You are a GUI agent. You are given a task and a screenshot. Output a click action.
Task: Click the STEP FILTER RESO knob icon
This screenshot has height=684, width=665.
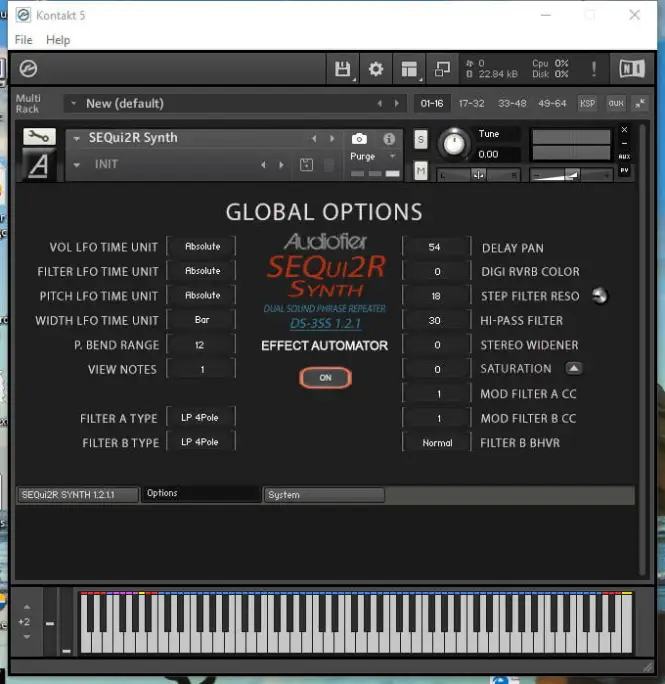click(x=600, y=296)
